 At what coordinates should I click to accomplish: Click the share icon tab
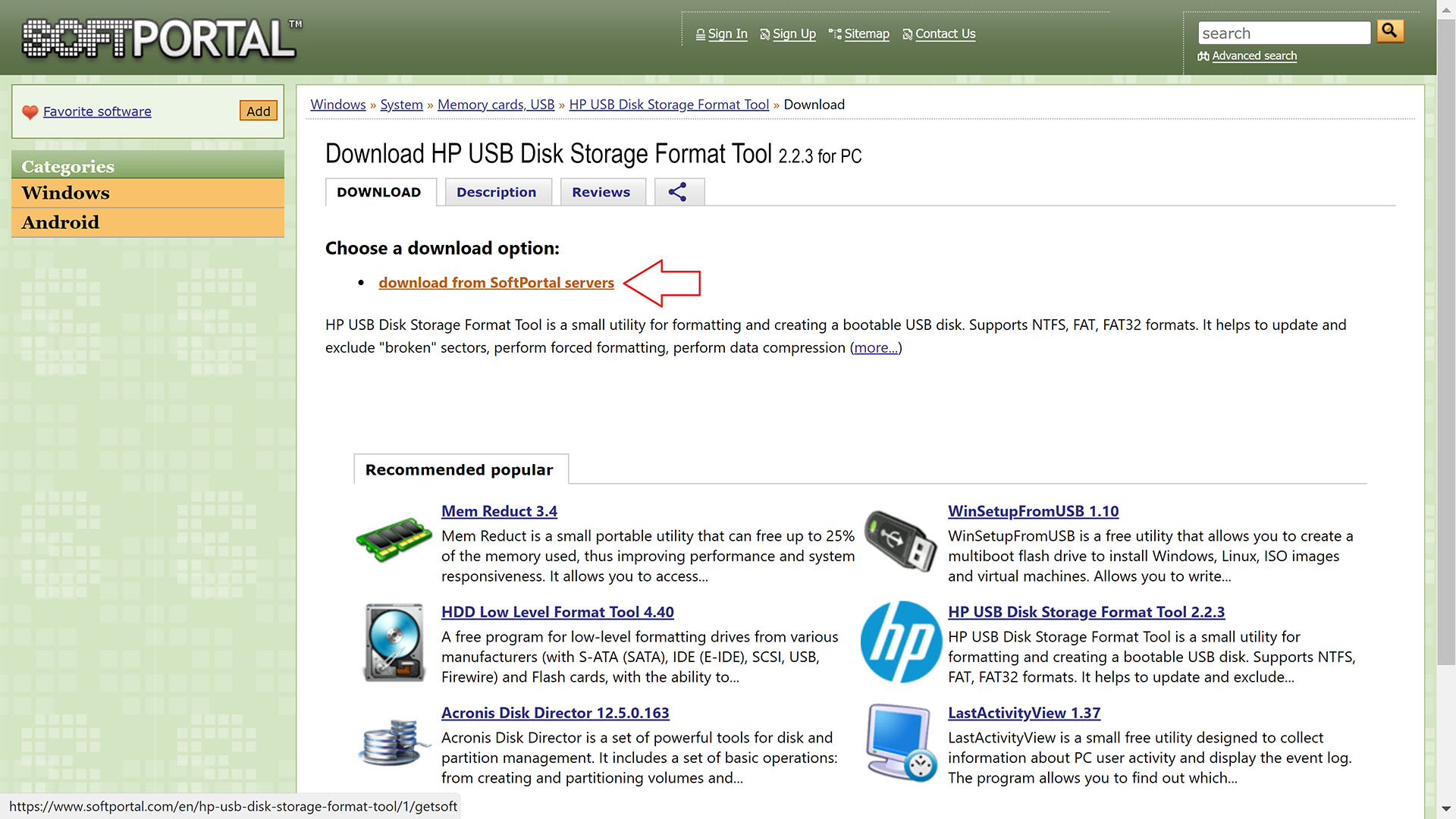tap(679, 192)
